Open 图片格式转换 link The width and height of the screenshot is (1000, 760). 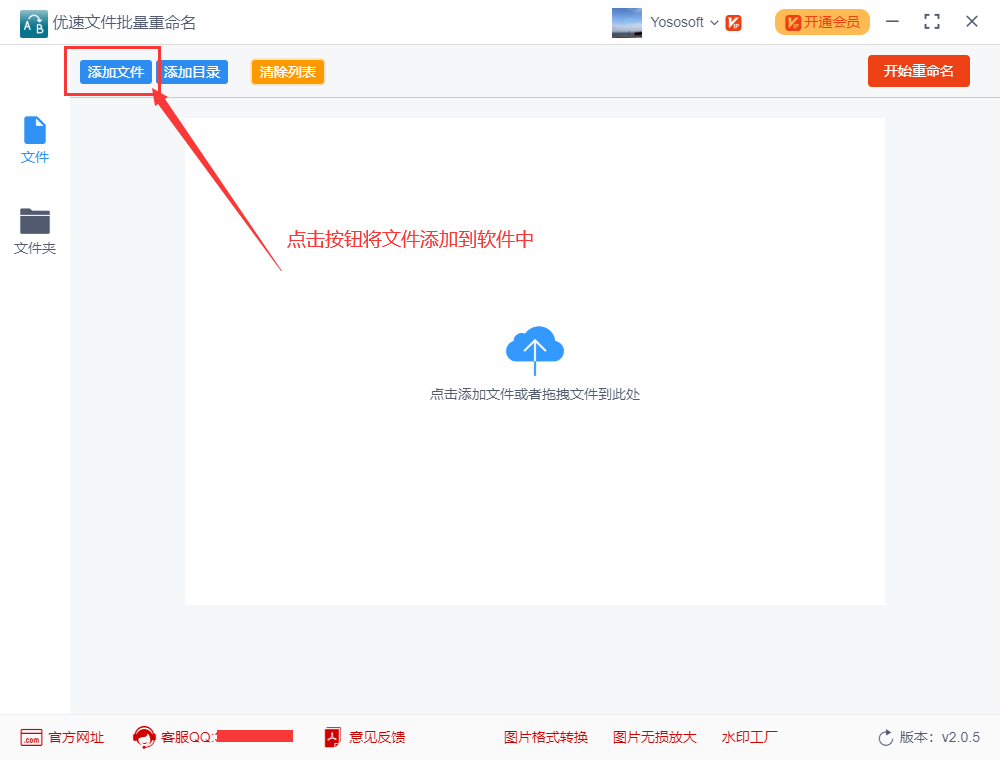pos(546,738)
